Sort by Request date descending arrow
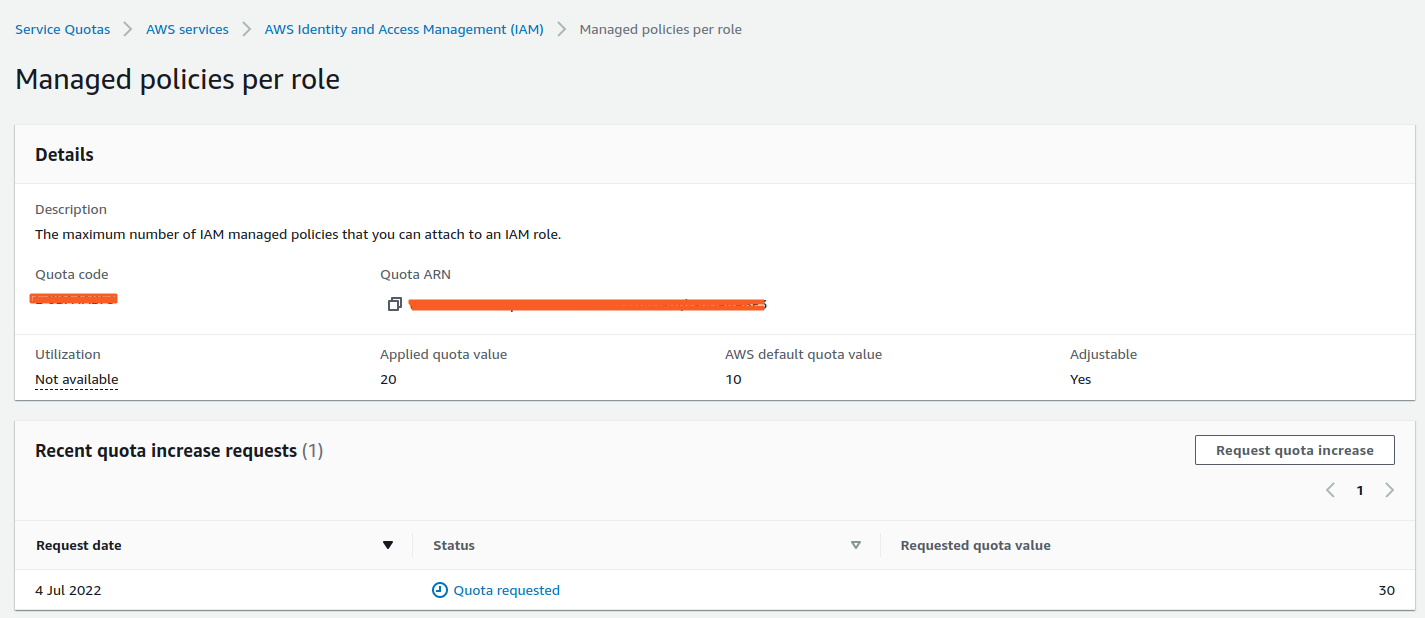The width and height of the screenshot is (1425, 618). point(388,545)
